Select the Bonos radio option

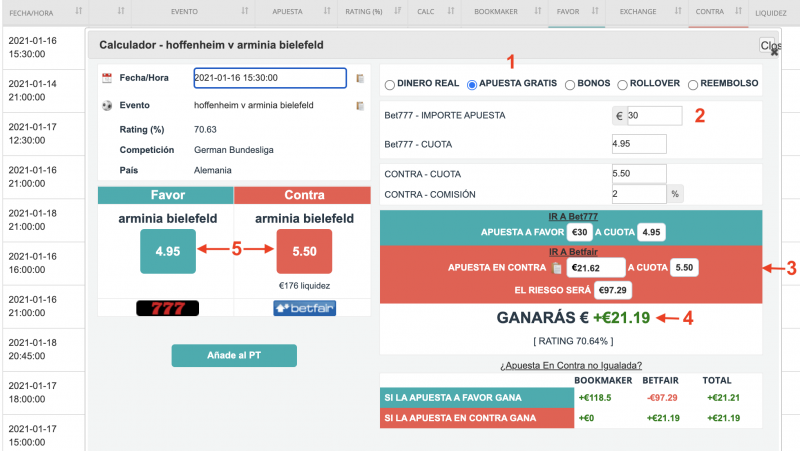(571, 85)
